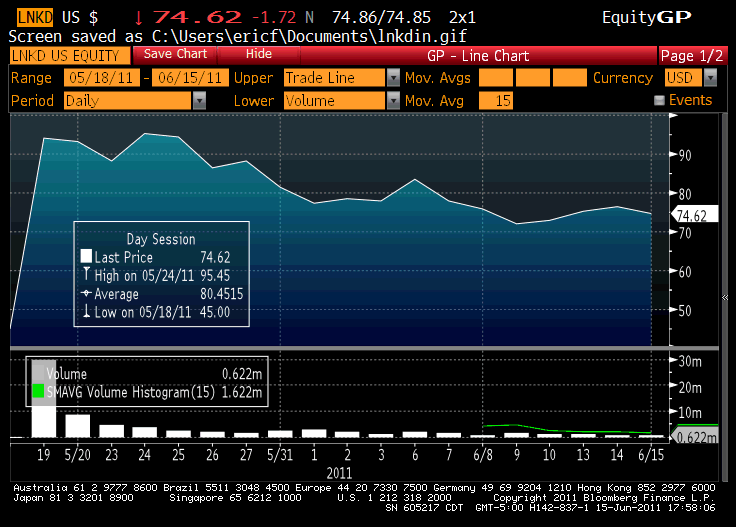736x527 pixels.
Task: Select the Volume lower chart field
Action: click(334, 100)
